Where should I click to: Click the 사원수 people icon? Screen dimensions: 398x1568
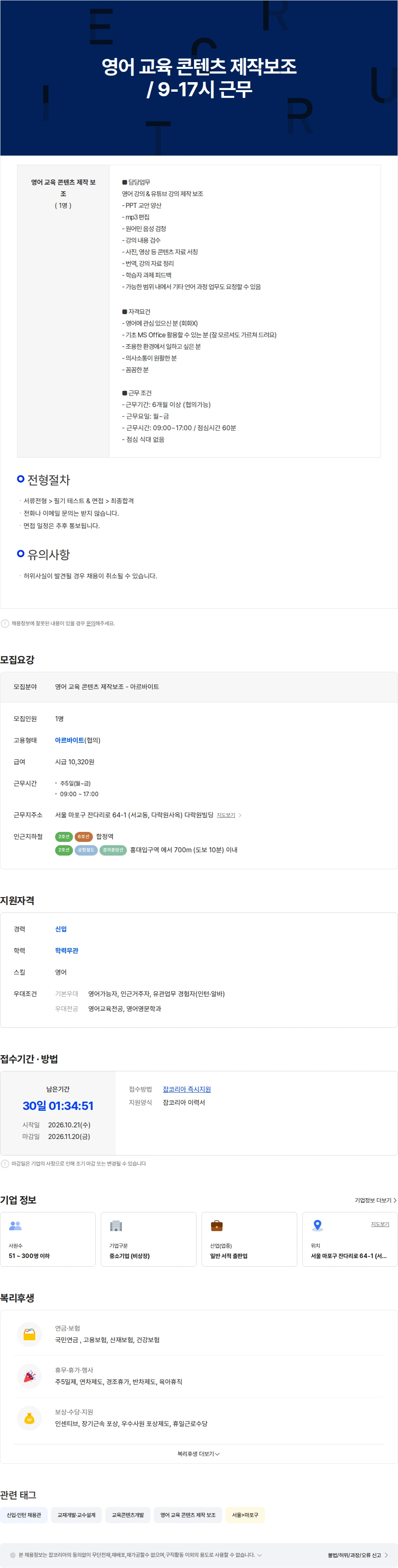point(15,1225)
